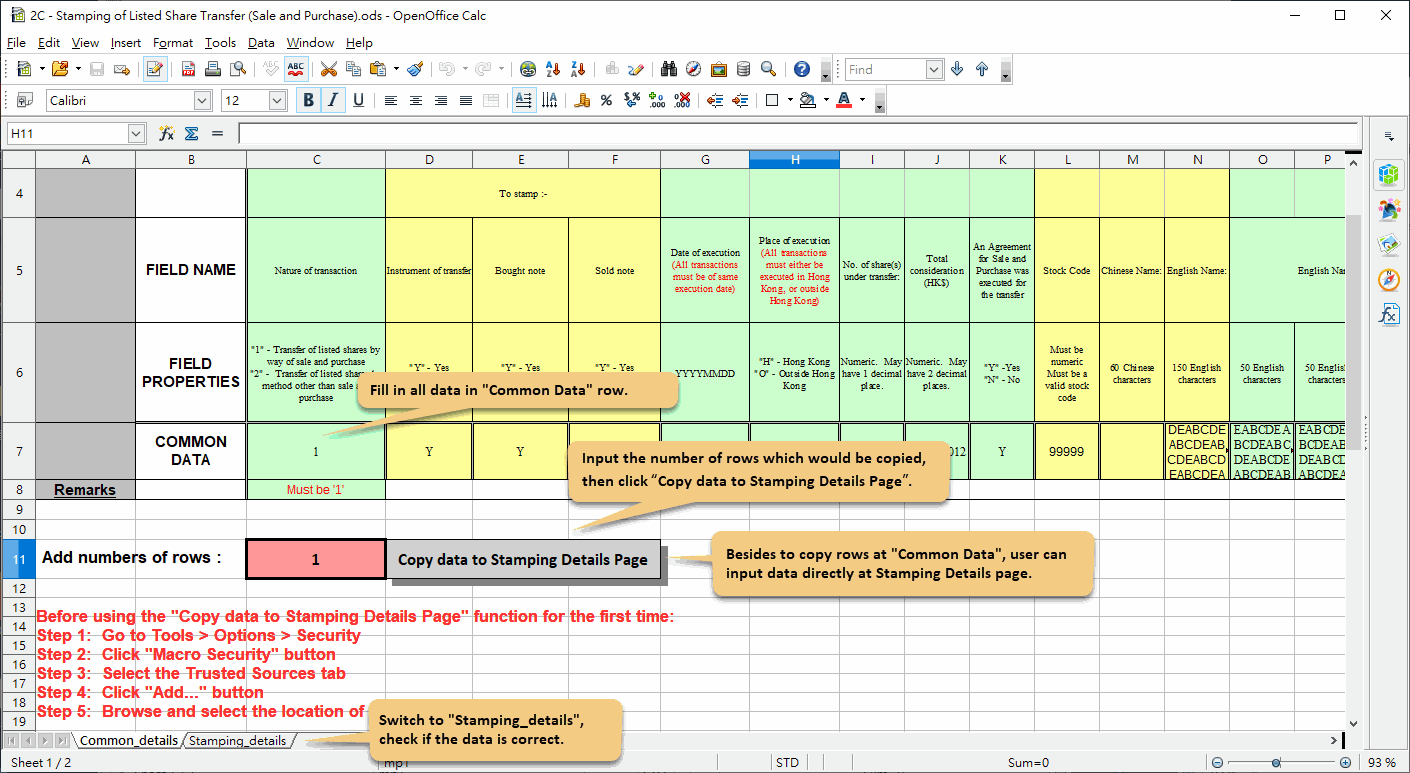Toggle Bold formatting
Viewport: 1410px width, 773px height.
(x=309, y=100)
